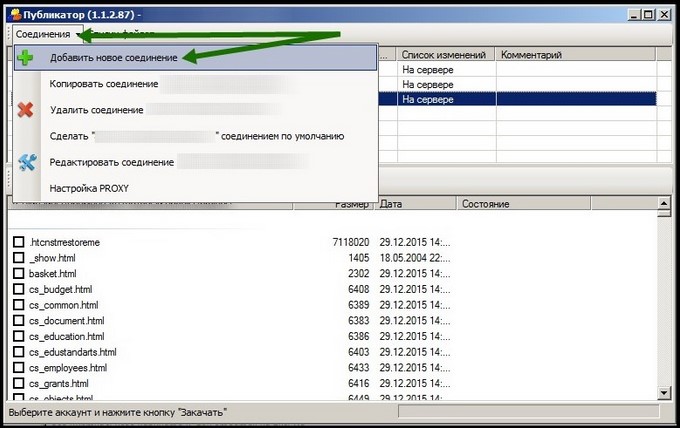Click the Состояние column header
Screen dimensions: 680x428
point(485,204)
